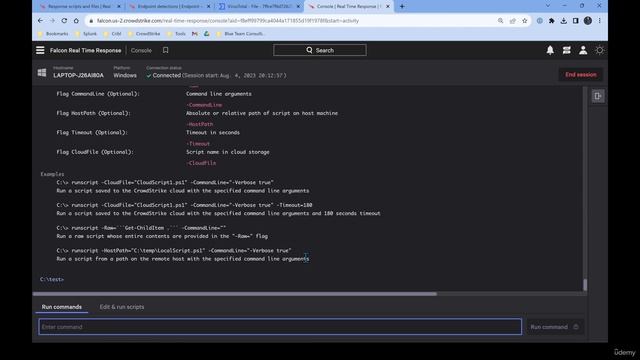Click the -Timeout flag text

(198, 144)
